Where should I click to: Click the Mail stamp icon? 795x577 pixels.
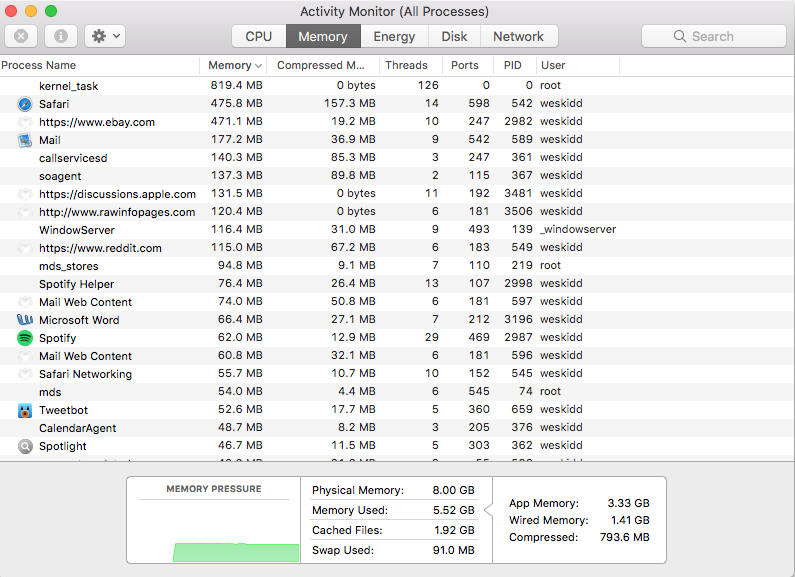point(25,140)
